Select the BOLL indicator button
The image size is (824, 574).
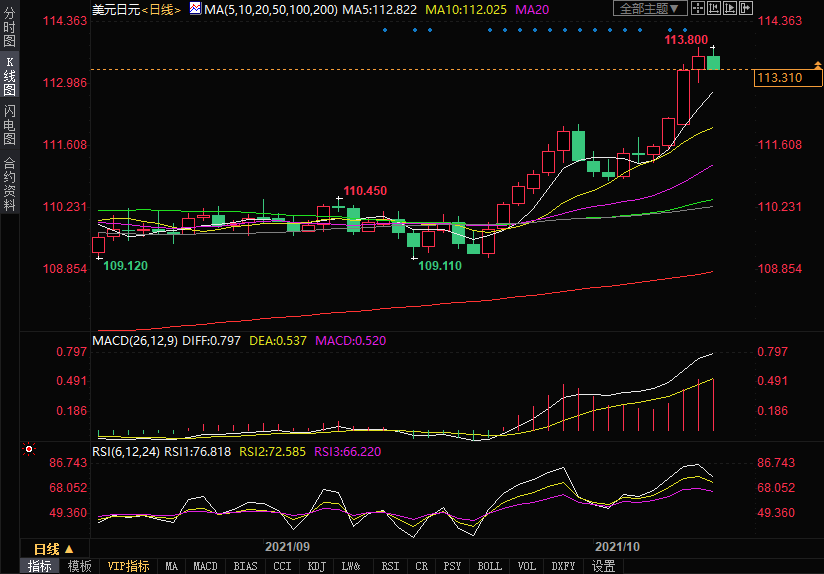[489, 566]
